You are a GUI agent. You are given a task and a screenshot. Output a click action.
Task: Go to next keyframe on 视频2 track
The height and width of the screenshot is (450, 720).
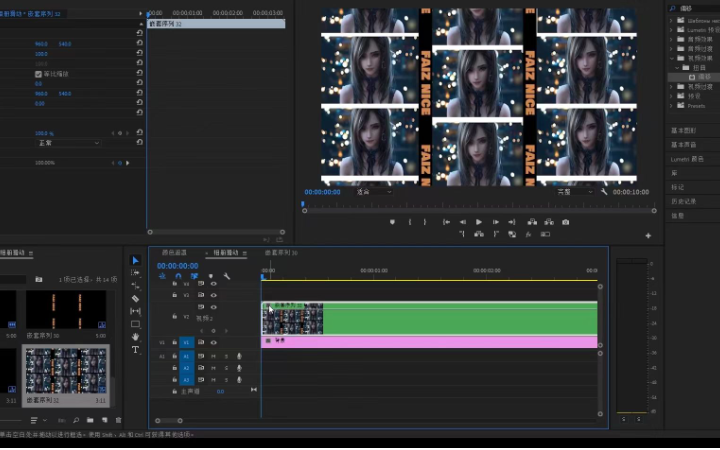coord(226,331)
